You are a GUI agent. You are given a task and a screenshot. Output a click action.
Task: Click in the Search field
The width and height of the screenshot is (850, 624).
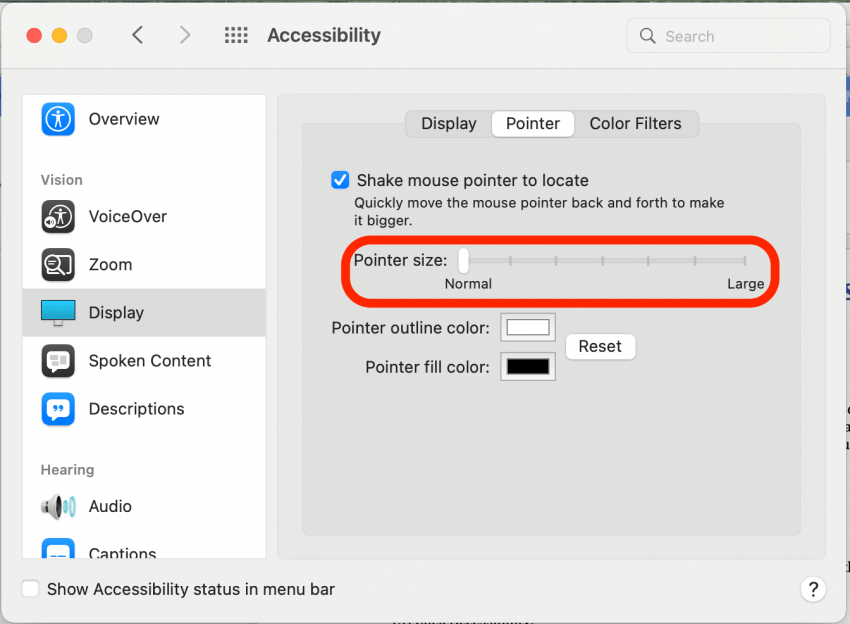(728, 36)
